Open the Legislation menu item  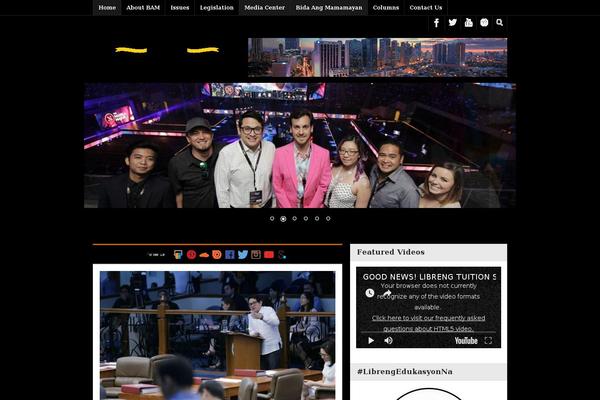point(217,8)
